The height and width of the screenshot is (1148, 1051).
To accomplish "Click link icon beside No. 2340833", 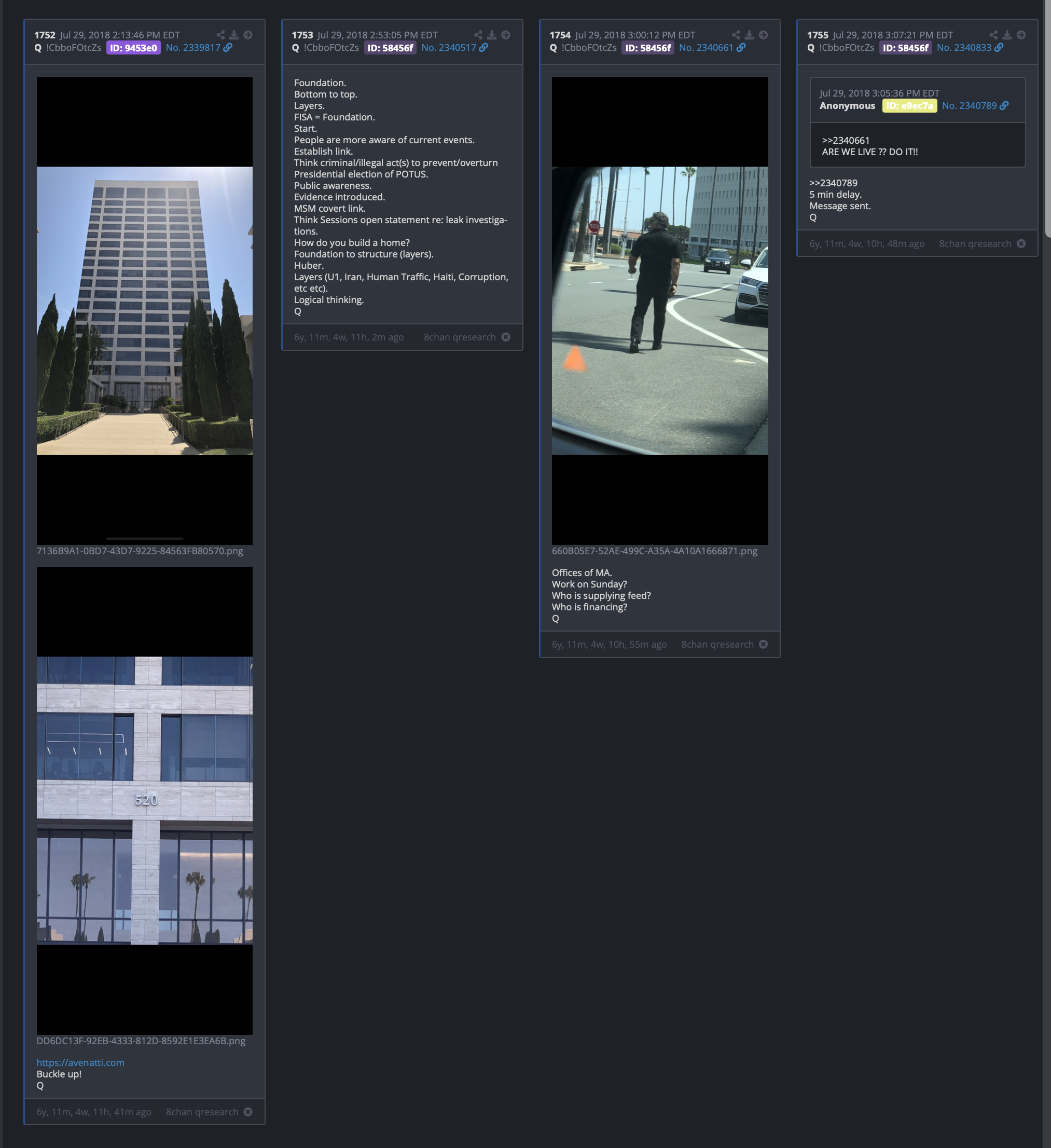I will click(x=999, y=47).
